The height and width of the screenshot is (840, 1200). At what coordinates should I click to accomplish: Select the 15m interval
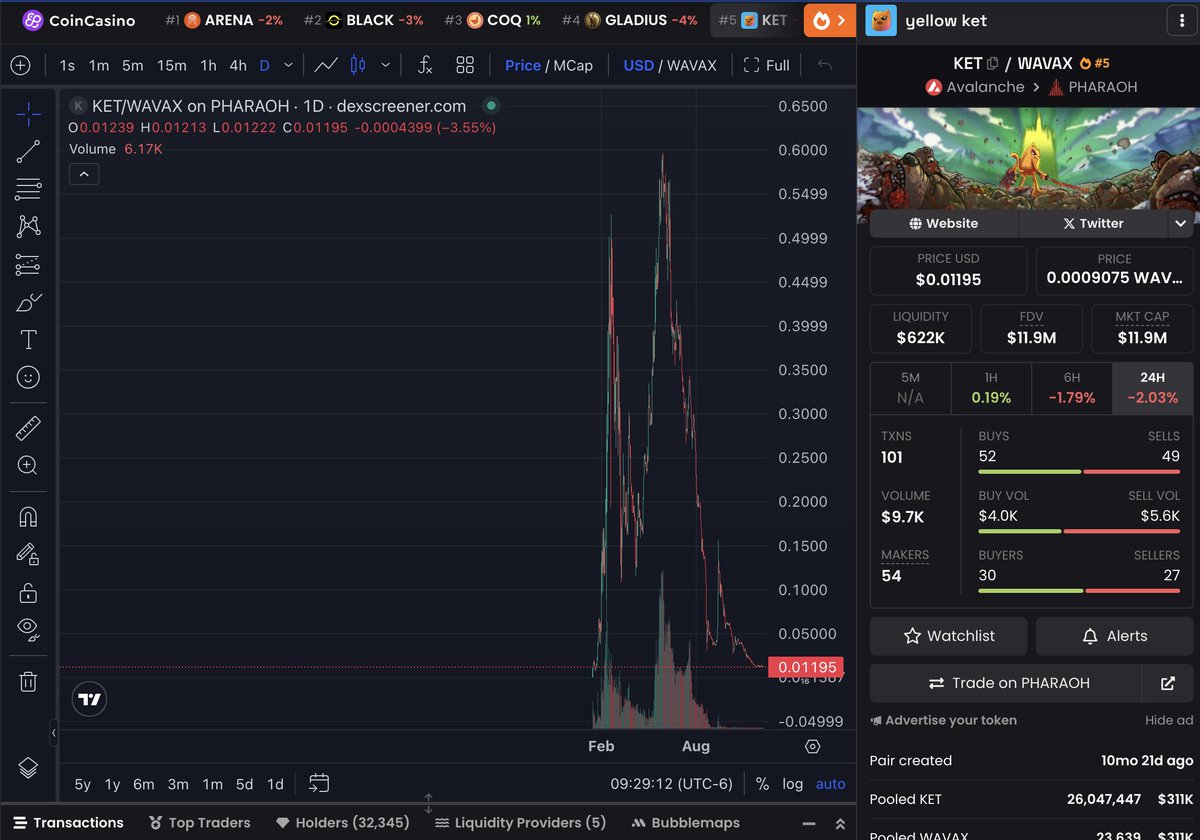171,65
